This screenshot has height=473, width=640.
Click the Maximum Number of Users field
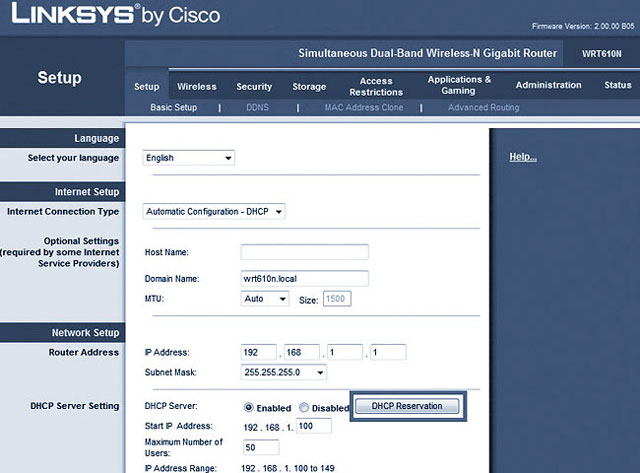261,447
